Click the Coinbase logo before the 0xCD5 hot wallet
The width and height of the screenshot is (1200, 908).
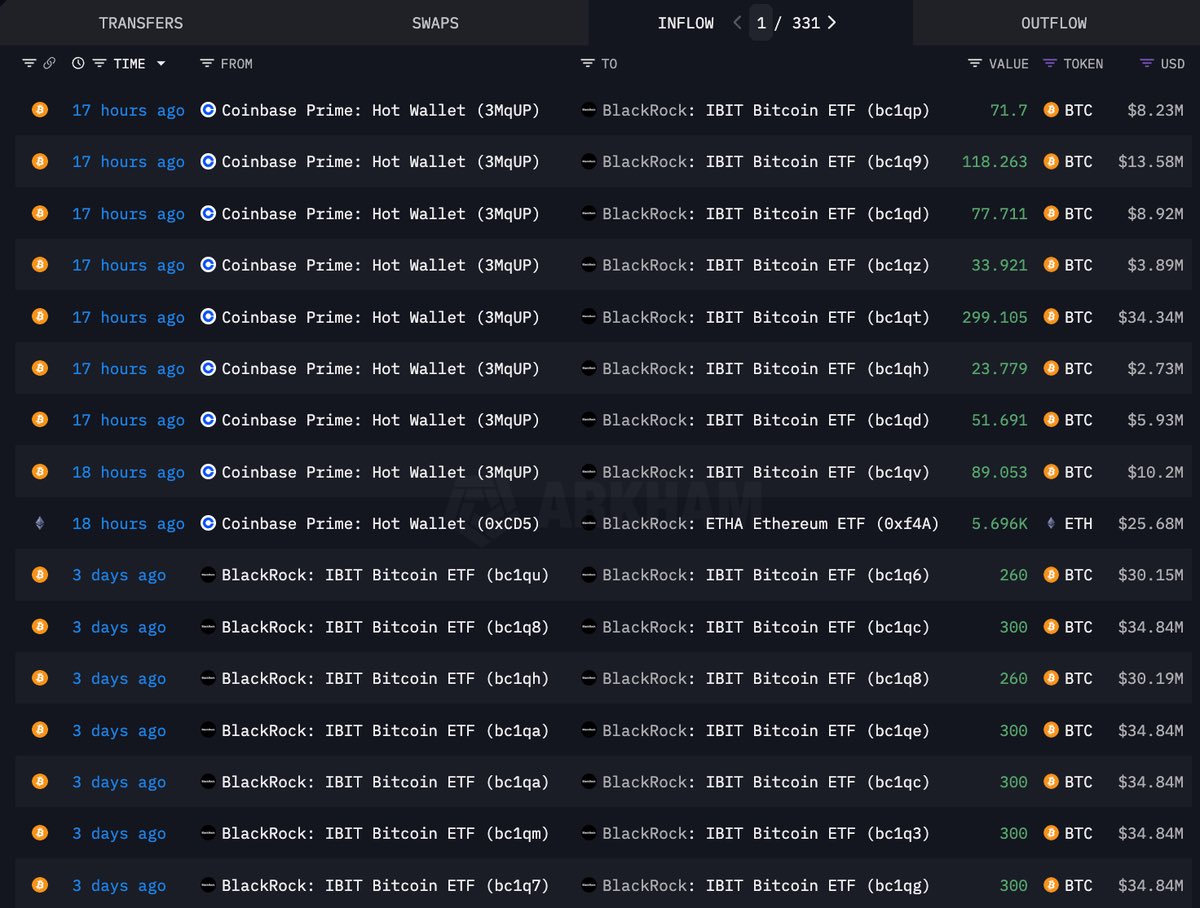(208, 523)
